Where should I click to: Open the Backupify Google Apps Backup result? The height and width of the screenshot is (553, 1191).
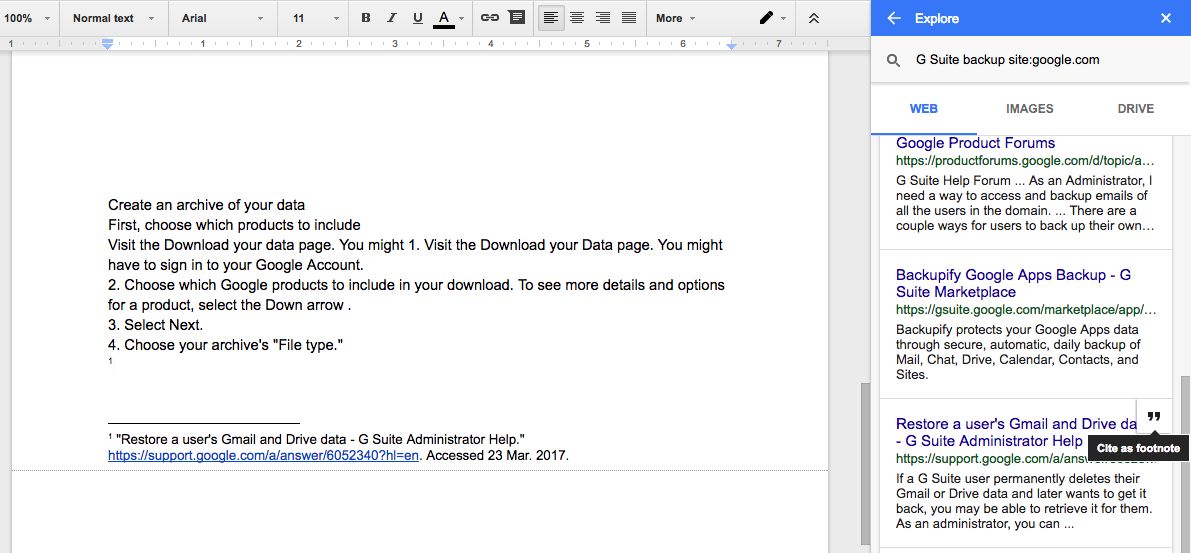1013,283
